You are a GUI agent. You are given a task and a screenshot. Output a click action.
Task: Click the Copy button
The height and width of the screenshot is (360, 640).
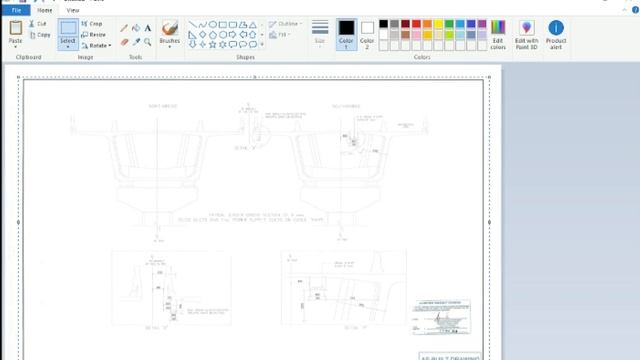tap(40, 35)
